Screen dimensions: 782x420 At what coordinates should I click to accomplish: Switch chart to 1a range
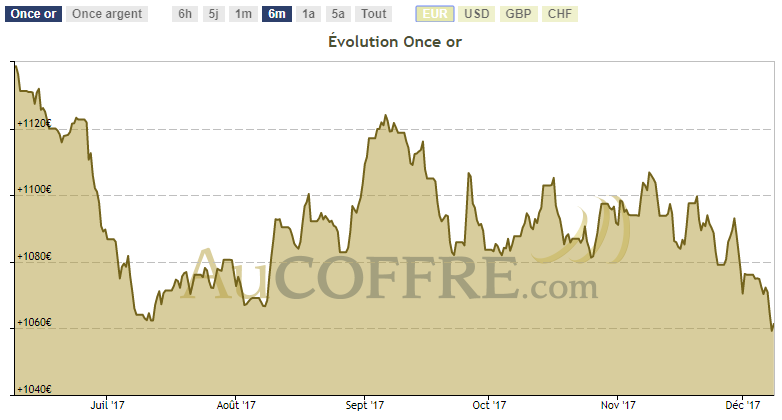308,14
